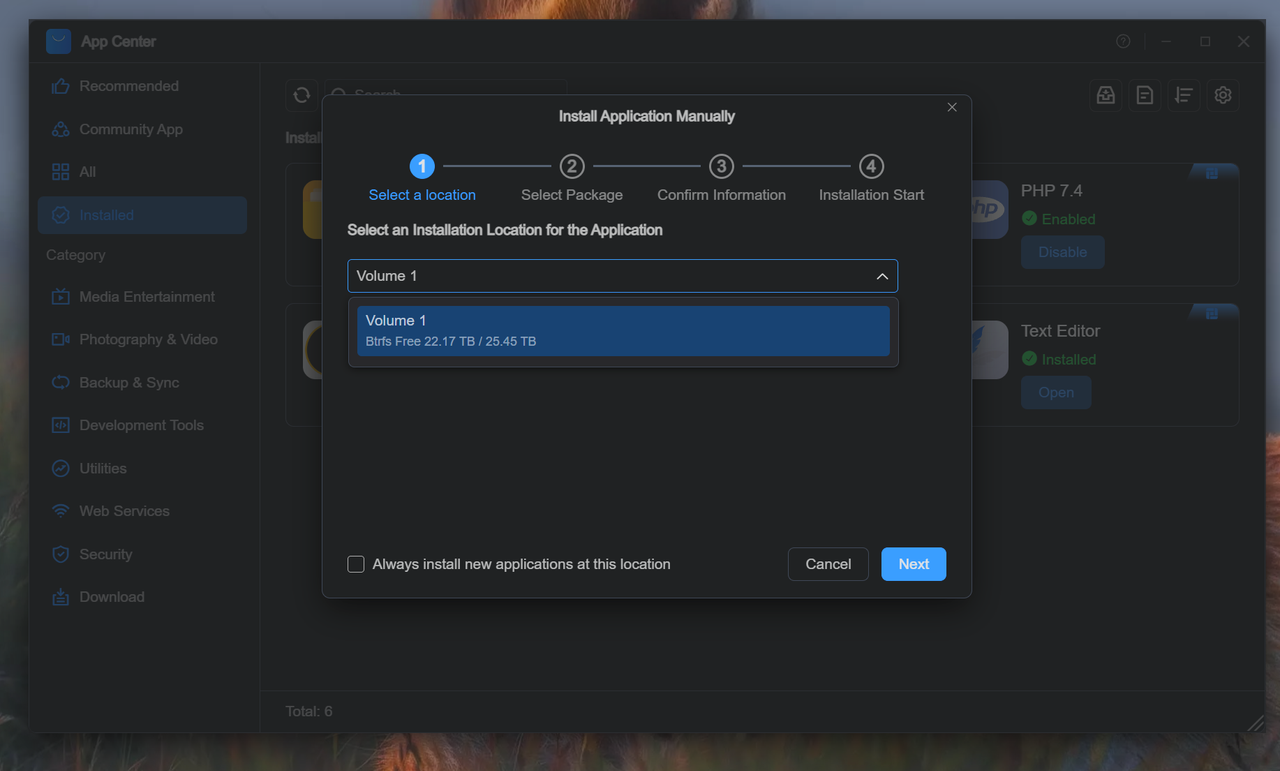
Task: Focus the app search field
Action: coord(446,95)
